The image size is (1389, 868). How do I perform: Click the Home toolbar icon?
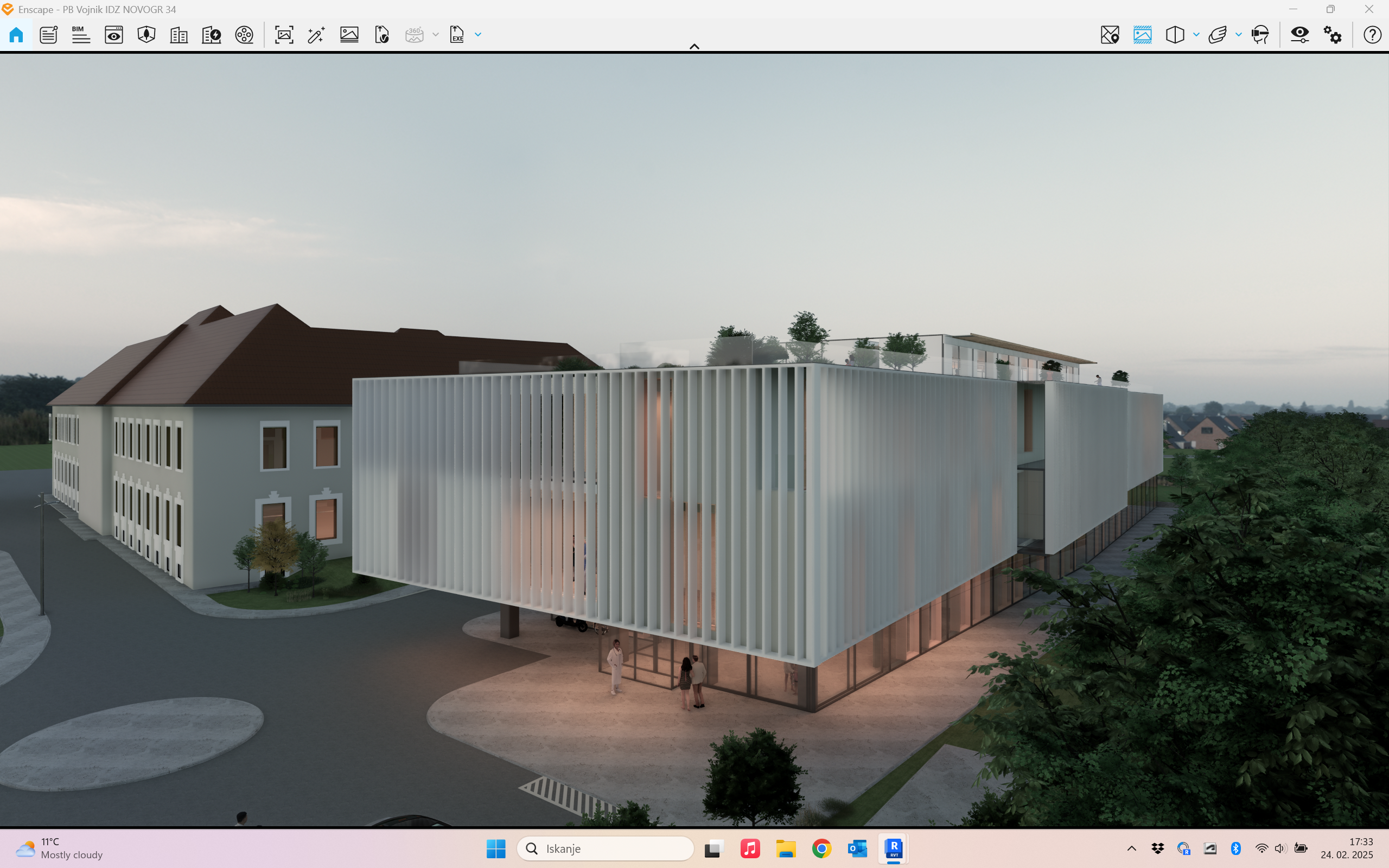(16, 35)
